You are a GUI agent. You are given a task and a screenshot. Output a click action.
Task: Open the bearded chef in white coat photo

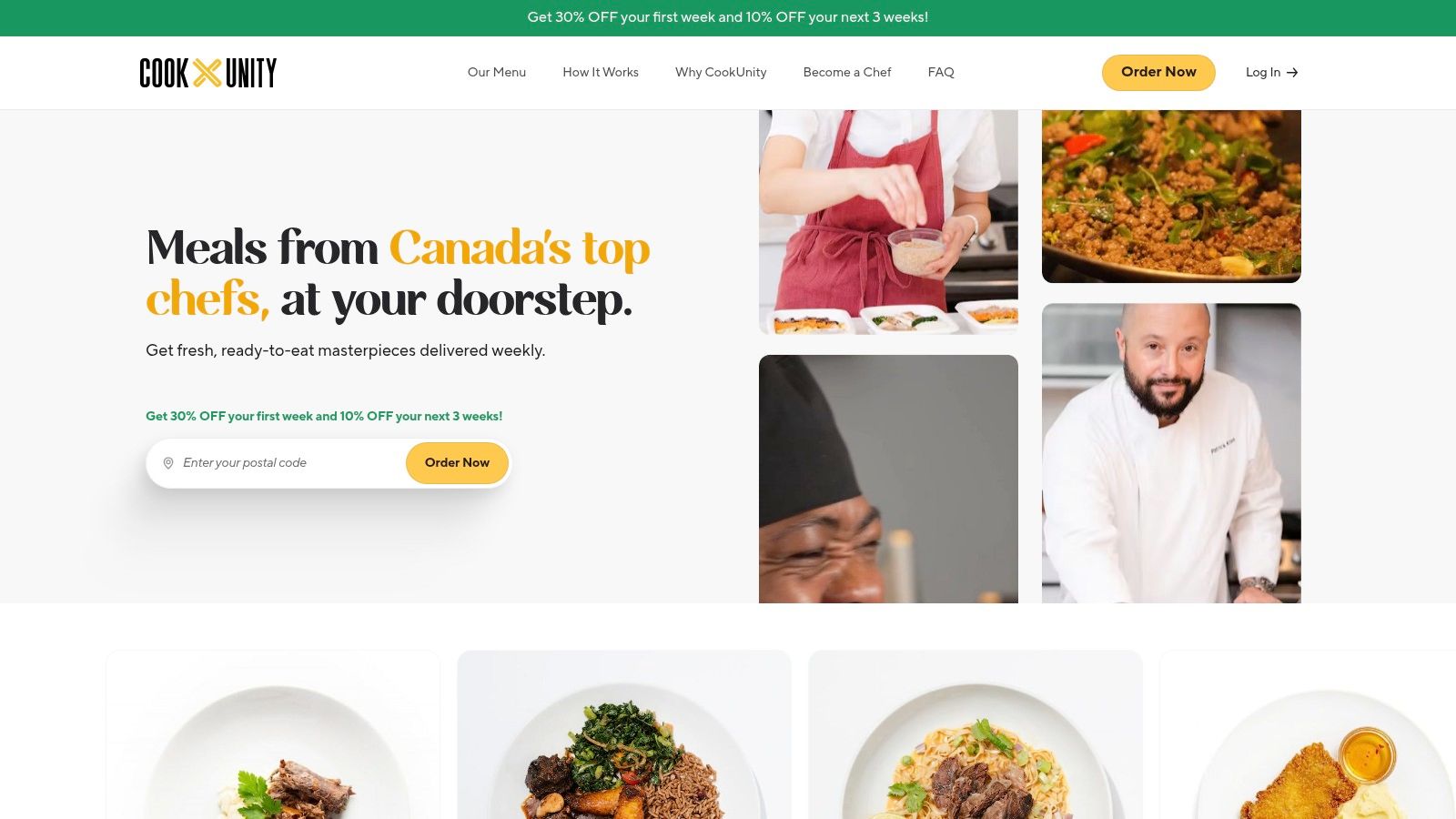[1171, 453]
